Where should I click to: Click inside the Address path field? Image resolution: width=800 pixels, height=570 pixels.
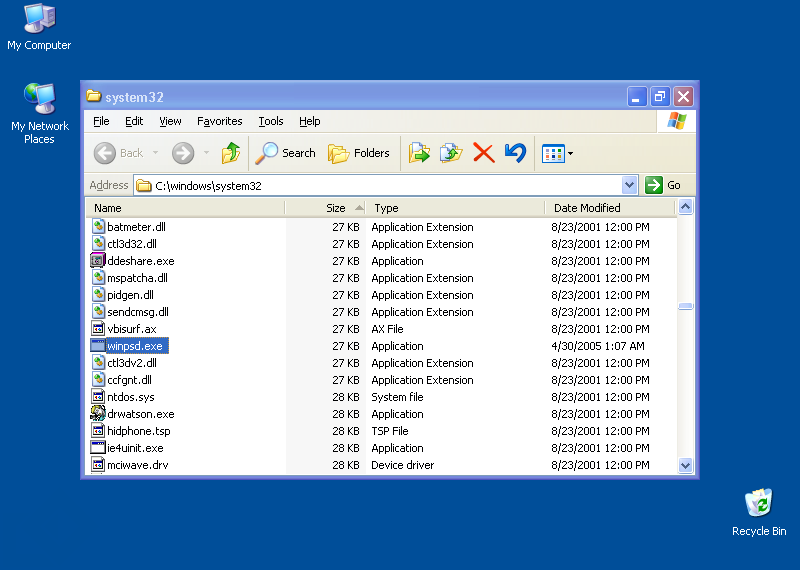[378, 185]
